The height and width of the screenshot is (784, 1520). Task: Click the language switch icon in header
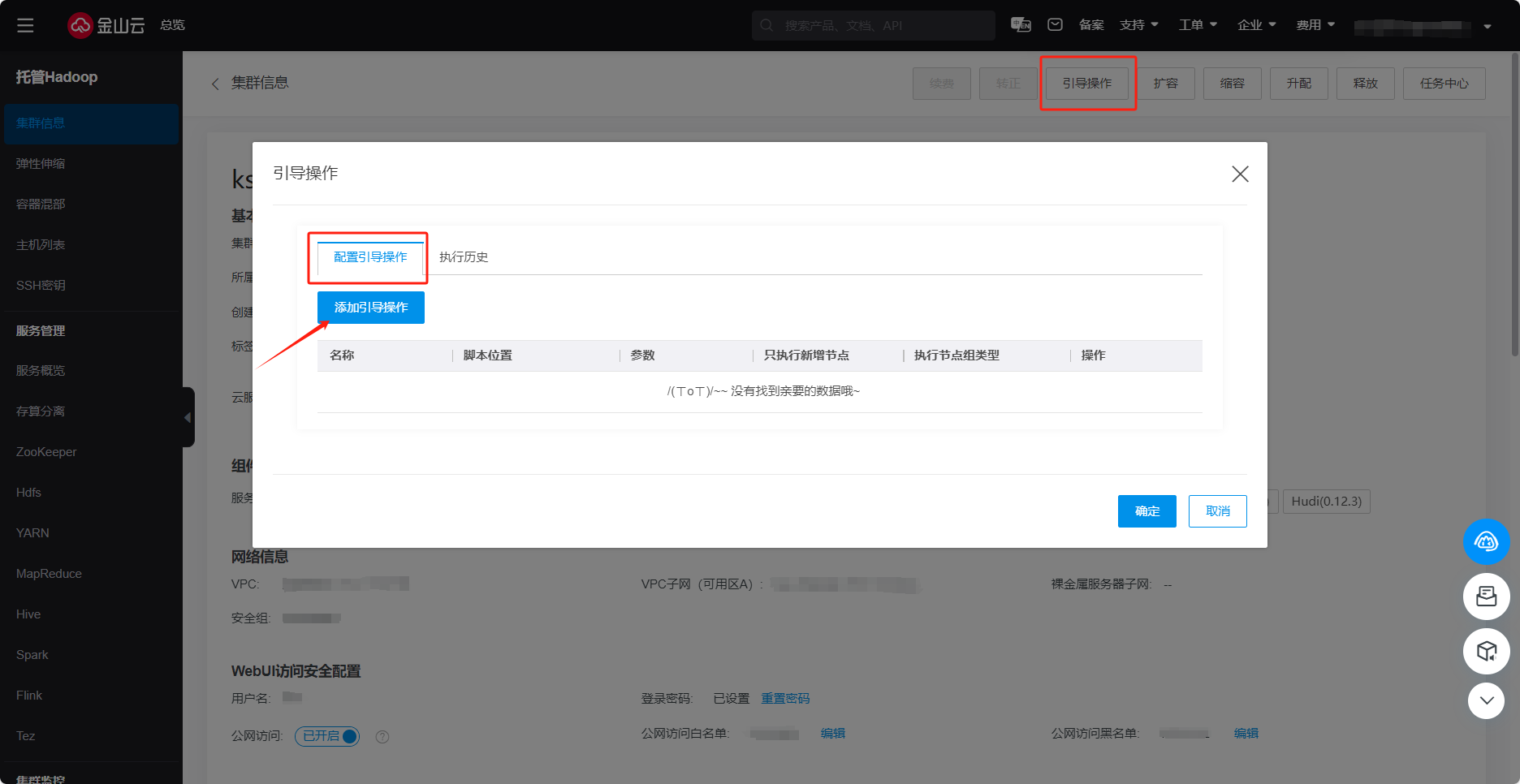(1021, 25)
